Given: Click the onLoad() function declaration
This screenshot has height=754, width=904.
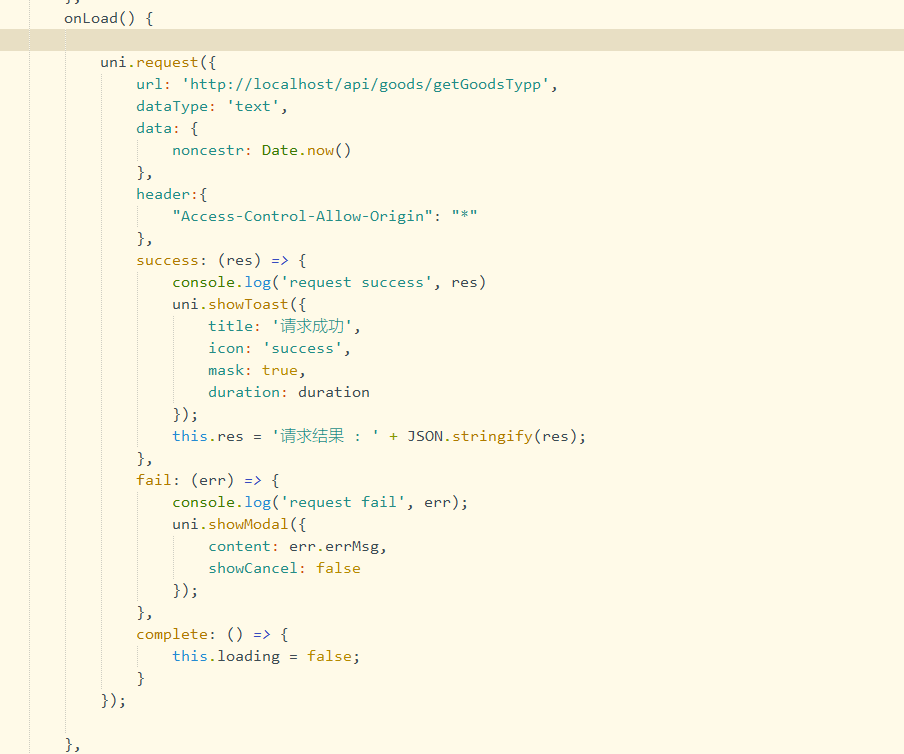Looking at the screenshot, I should coord(108,18).
